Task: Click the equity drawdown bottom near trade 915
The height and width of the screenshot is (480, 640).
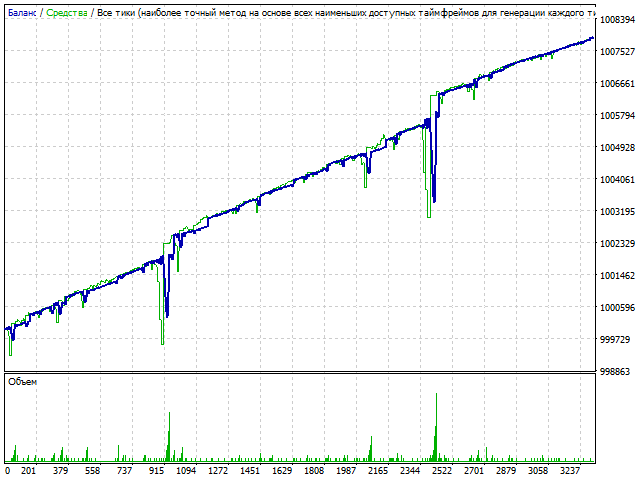Action: pyautogui.click(x=162, y=342)
